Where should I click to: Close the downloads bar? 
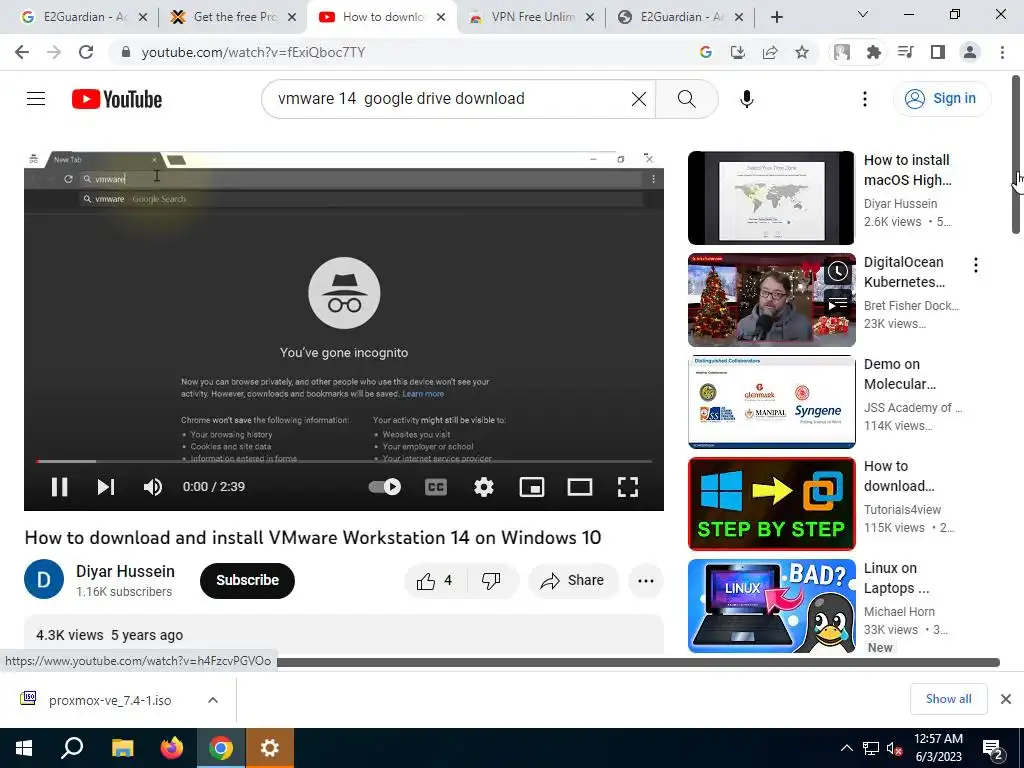click(1006, 699)
